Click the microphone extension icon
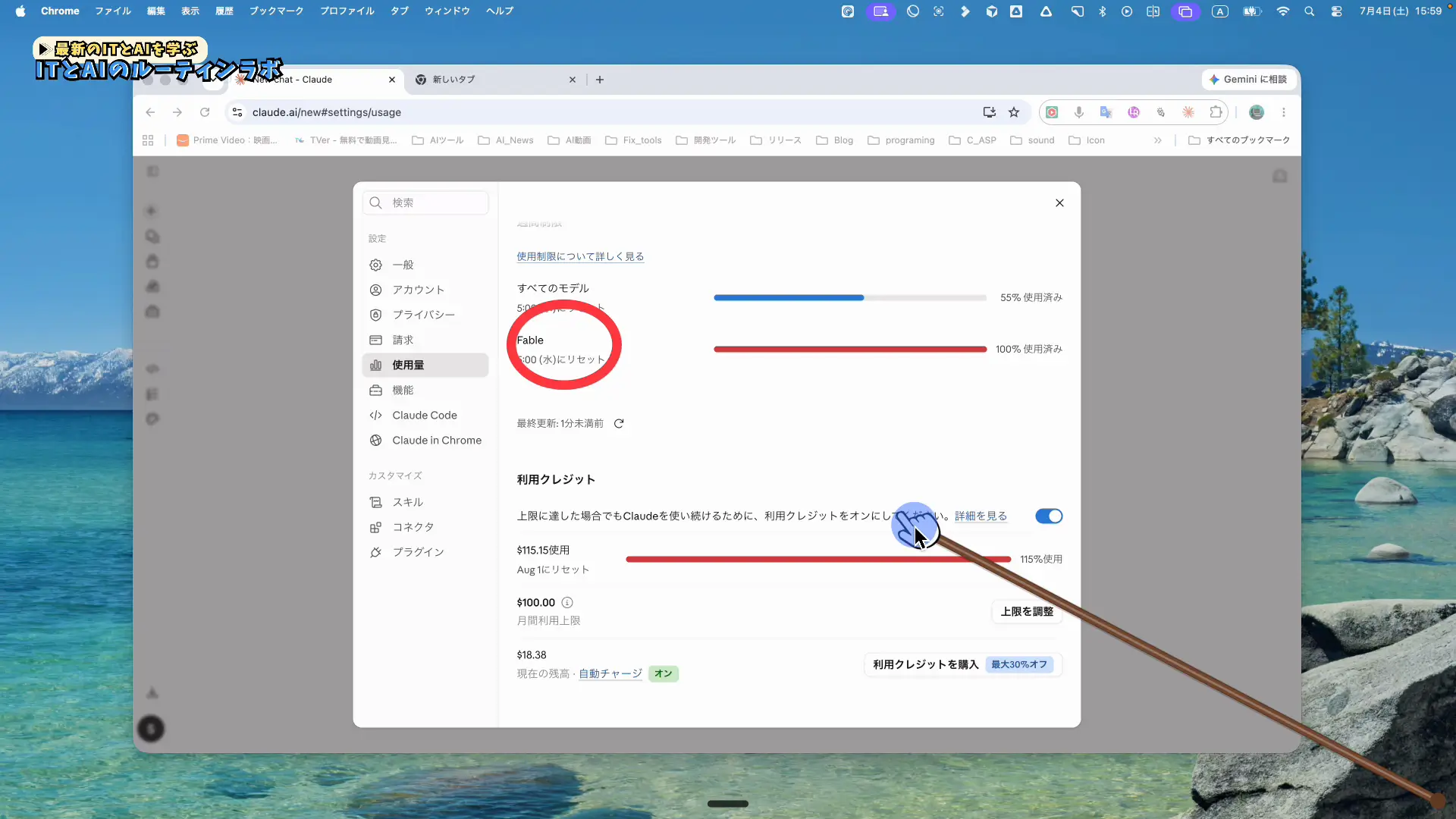The width and height of the screenshot is (1456, 819). click(1078, 112)
